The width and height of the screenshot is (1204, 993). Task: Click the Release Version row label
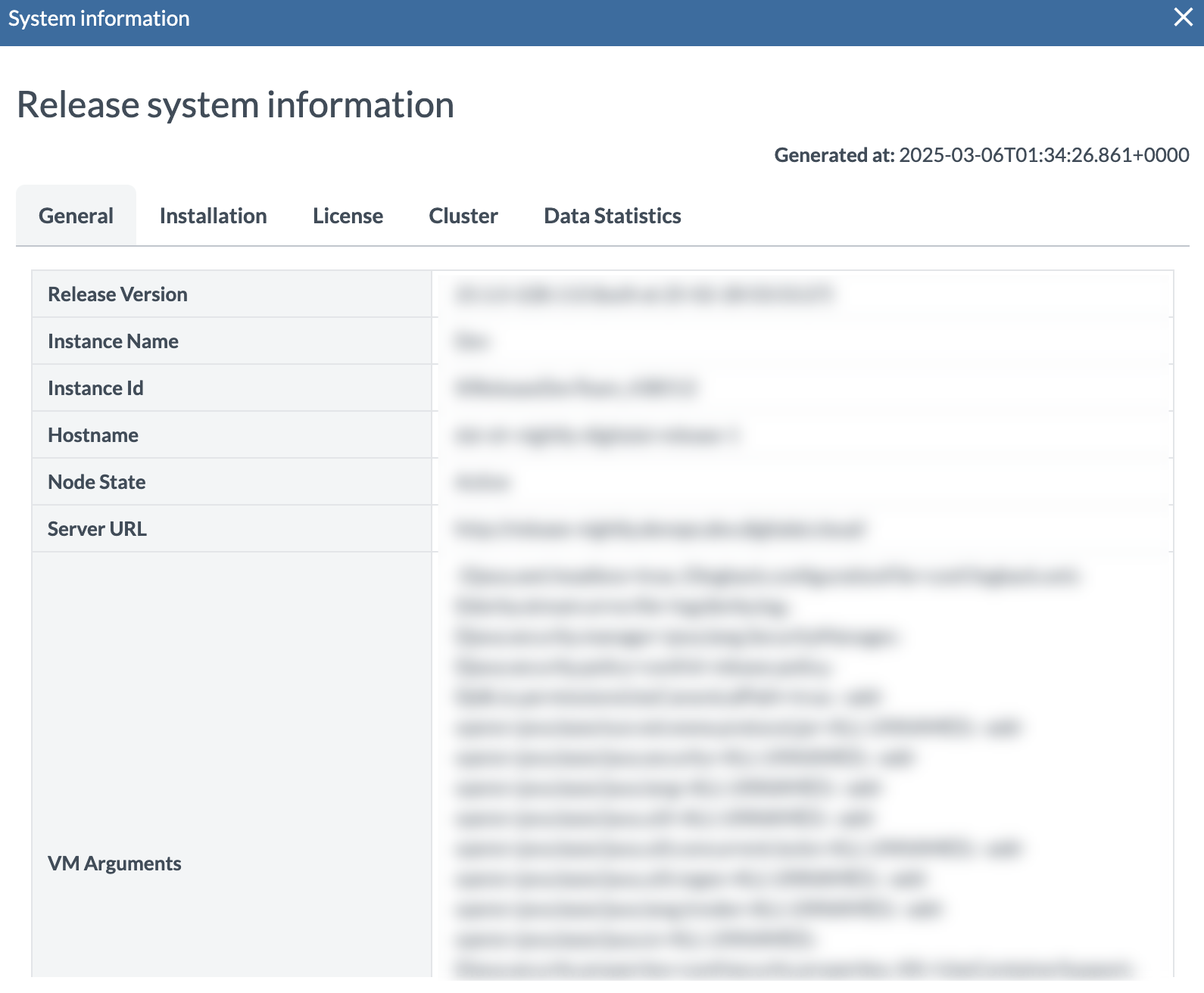pos(117,294)
